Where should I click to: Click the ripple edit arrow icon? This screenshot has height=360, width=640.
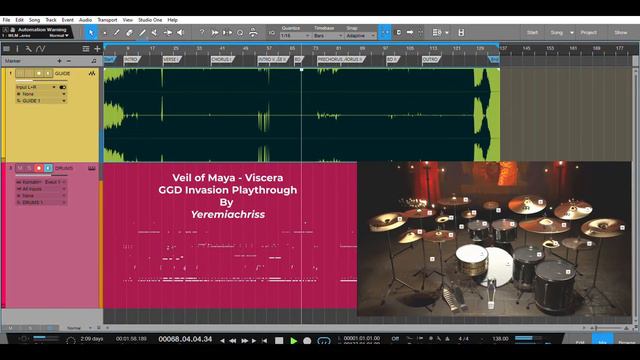point(409,33)
